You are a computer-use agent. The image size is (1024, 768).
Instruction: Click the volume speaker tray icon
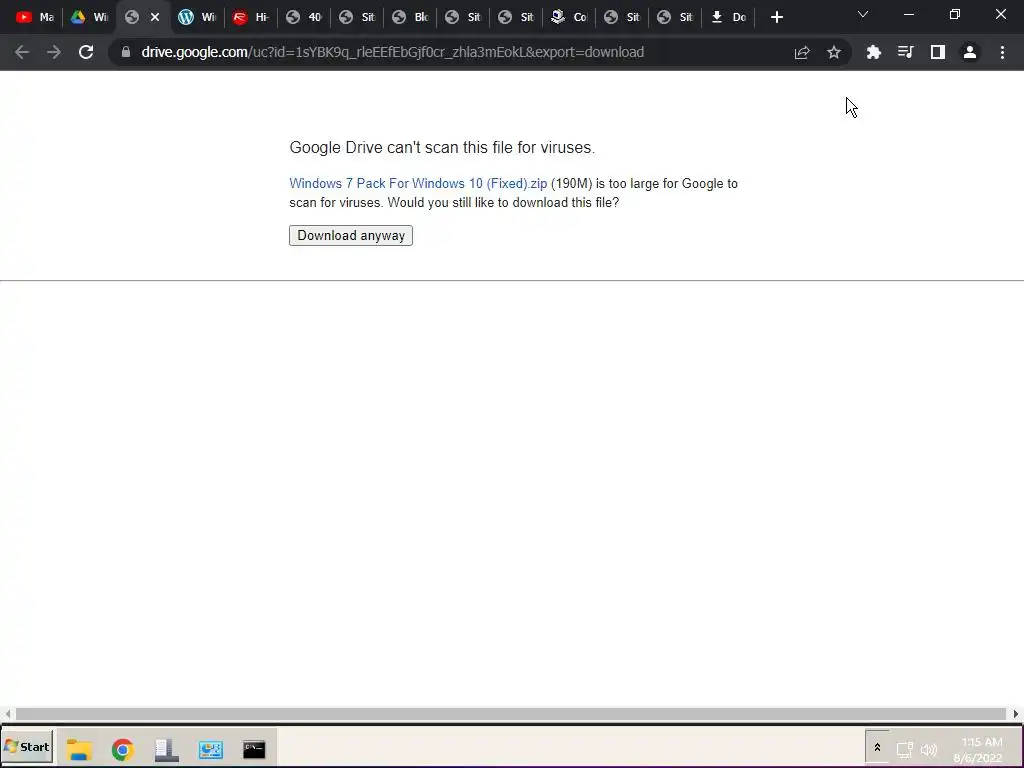[x=928, y=750]
